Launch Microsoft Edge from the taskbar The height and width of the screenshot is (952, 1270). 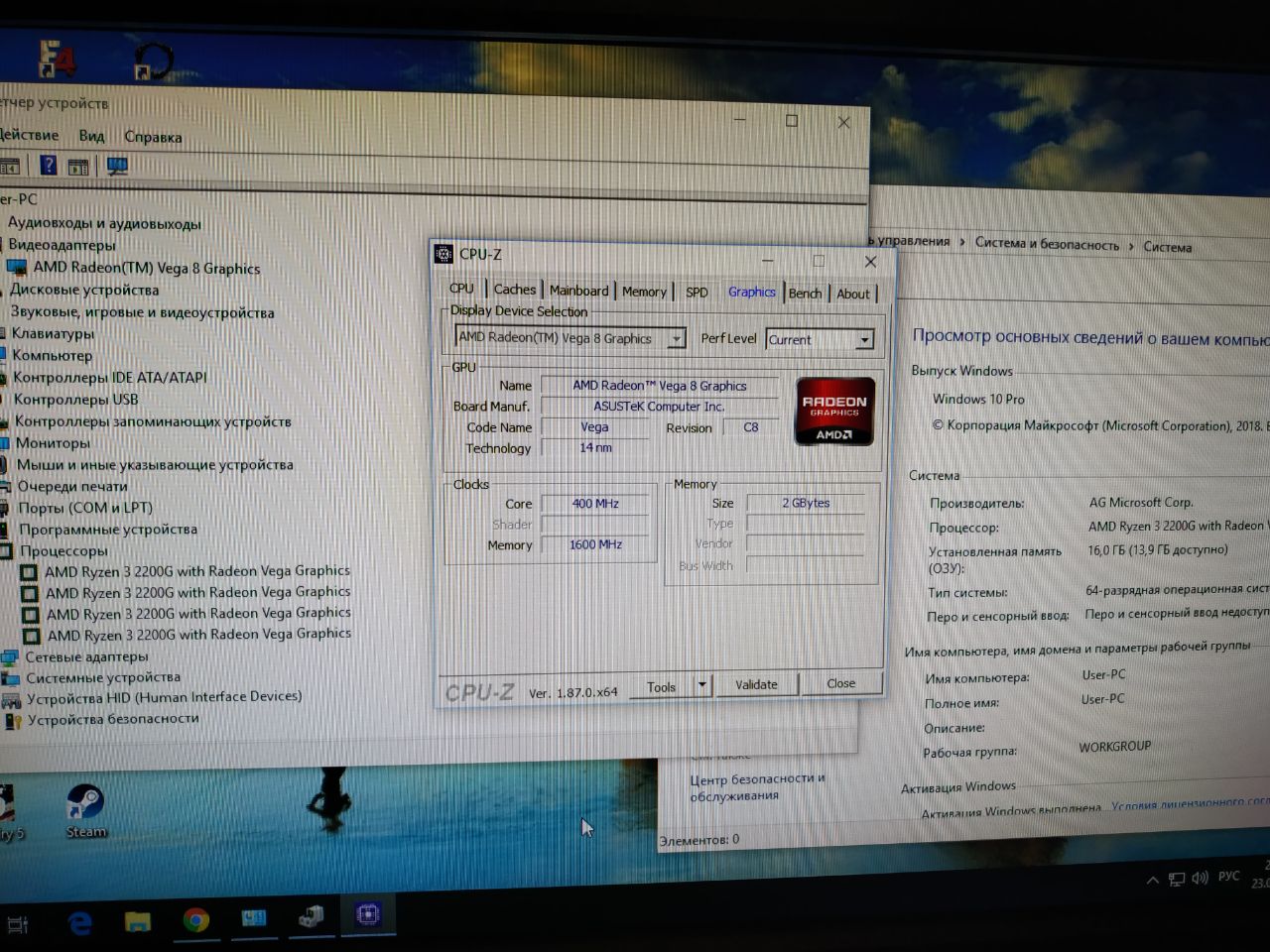pyautogui.click(x=80, y=922)
